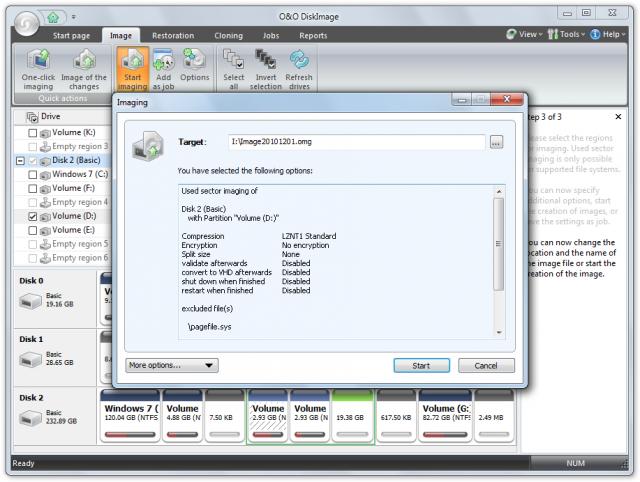Uncheck the Volume (D:) checkbox

pyautogui.click(x=33, y=216)
